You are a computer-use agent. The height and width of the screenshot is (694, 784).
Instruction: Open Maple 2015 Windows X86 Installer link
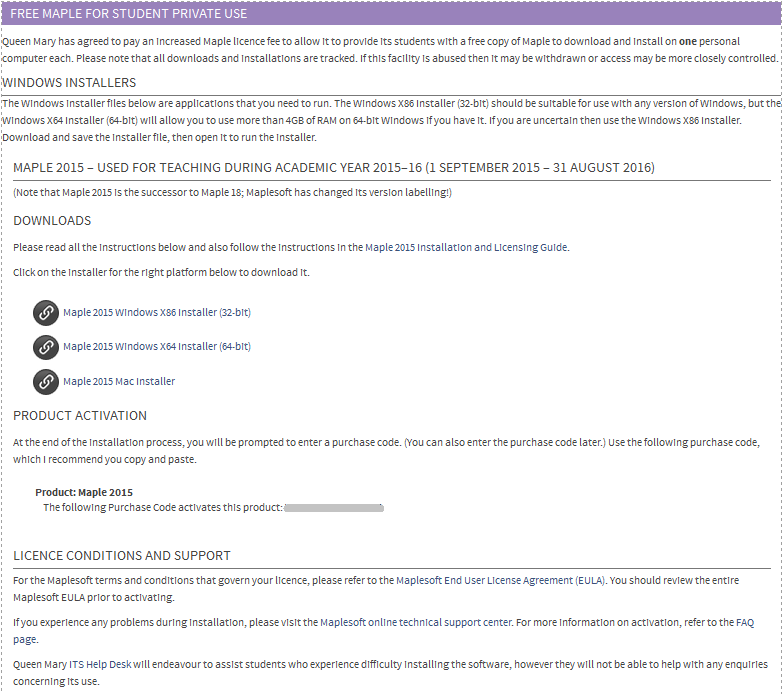tap(157, 312)
